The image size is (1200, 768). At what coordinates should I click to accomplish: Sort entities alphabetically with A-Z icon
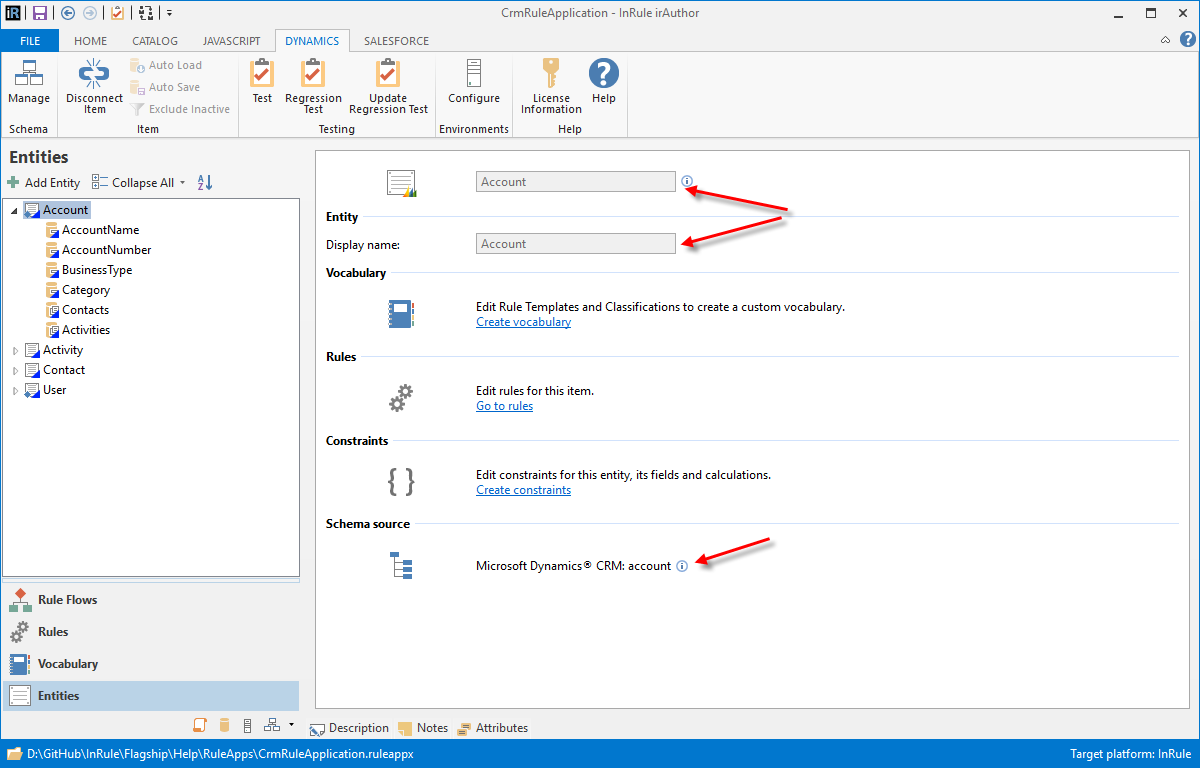pyautogui.click(x=205, y=182)
